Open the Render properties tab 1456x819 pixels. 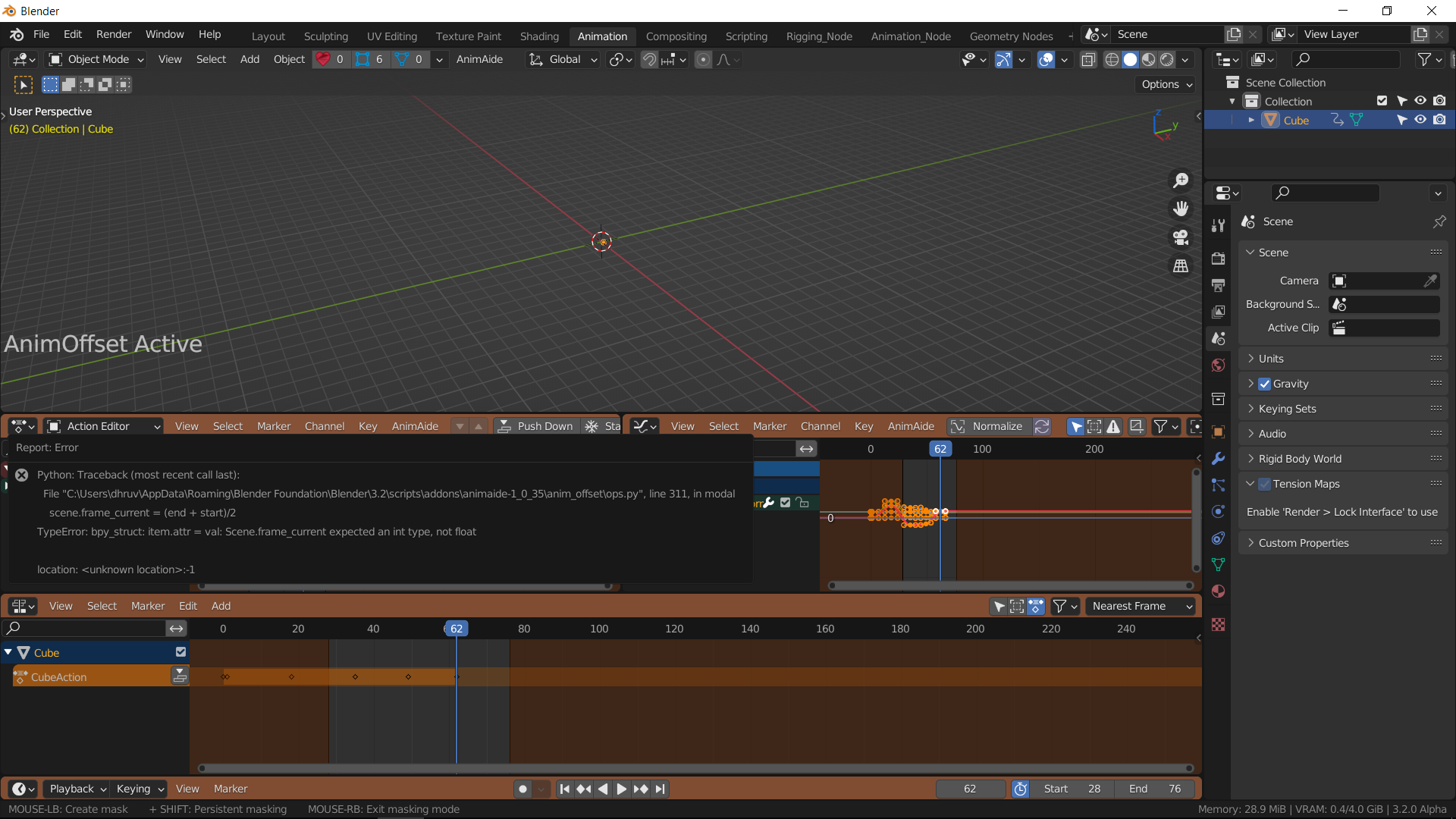(x=1219, y=258)
